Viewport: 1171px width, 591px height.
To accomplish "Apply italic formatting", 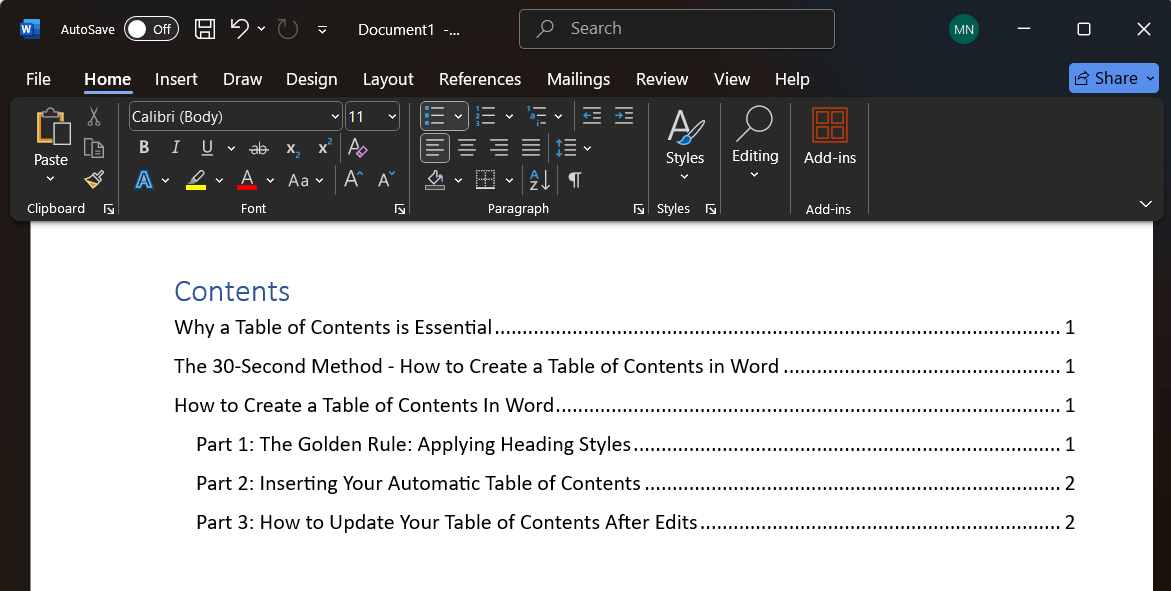I will 175,147.
